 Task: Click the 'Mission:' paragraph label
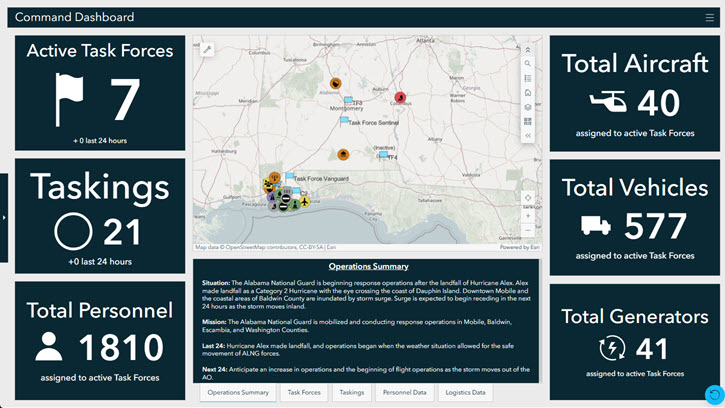(214, 321)
